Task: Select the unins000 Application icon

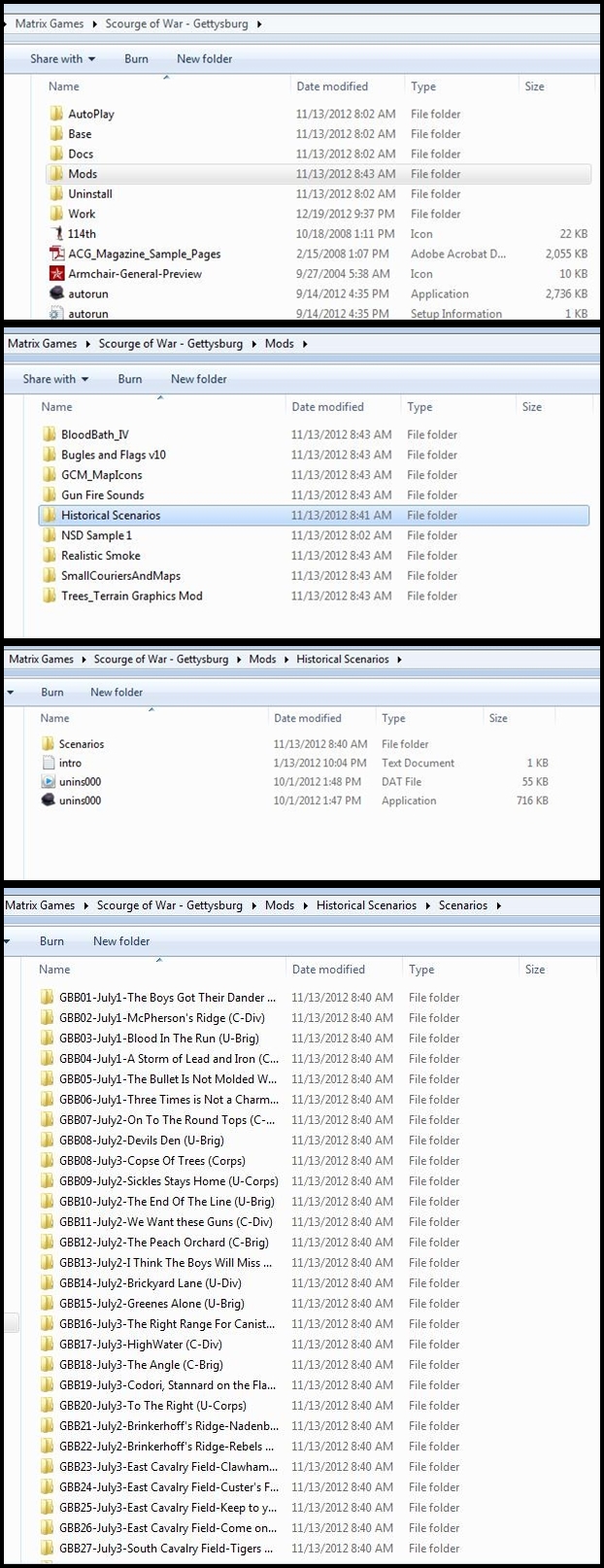Action: [49, 801]
